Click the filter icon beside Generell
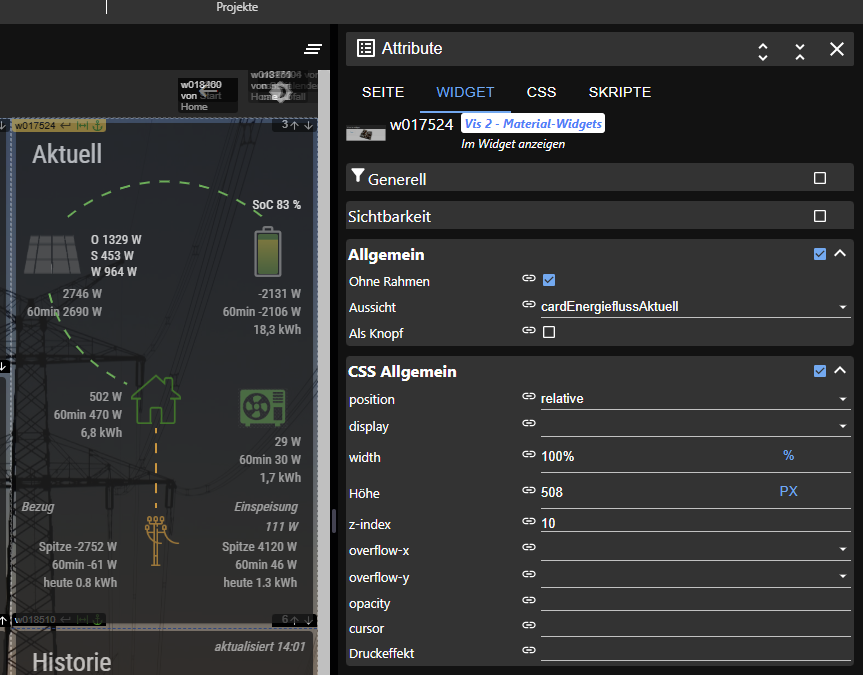863x675 pixels. click(357, 178)
